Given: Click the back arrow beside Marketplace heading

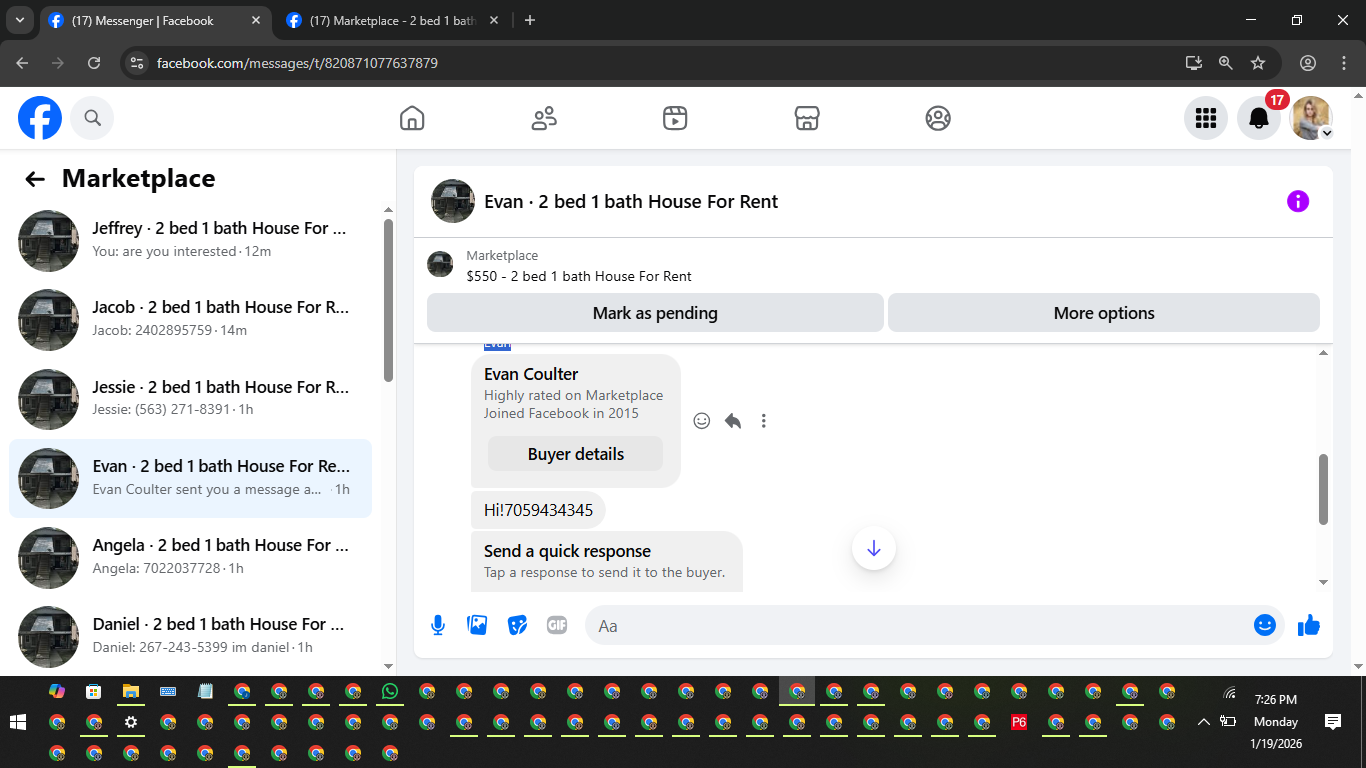Looking at the screenshot, I should (x=35, y=179).
